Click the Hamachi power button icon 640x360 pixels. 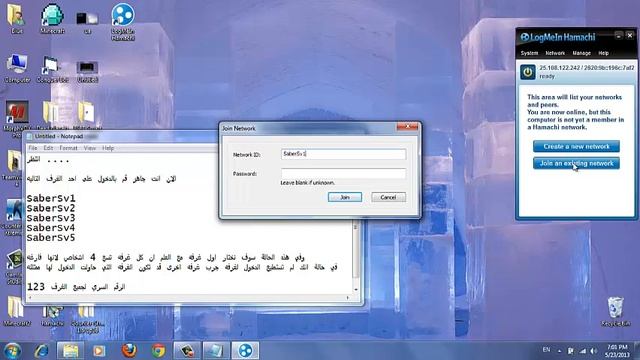click(x=528, y=72)
